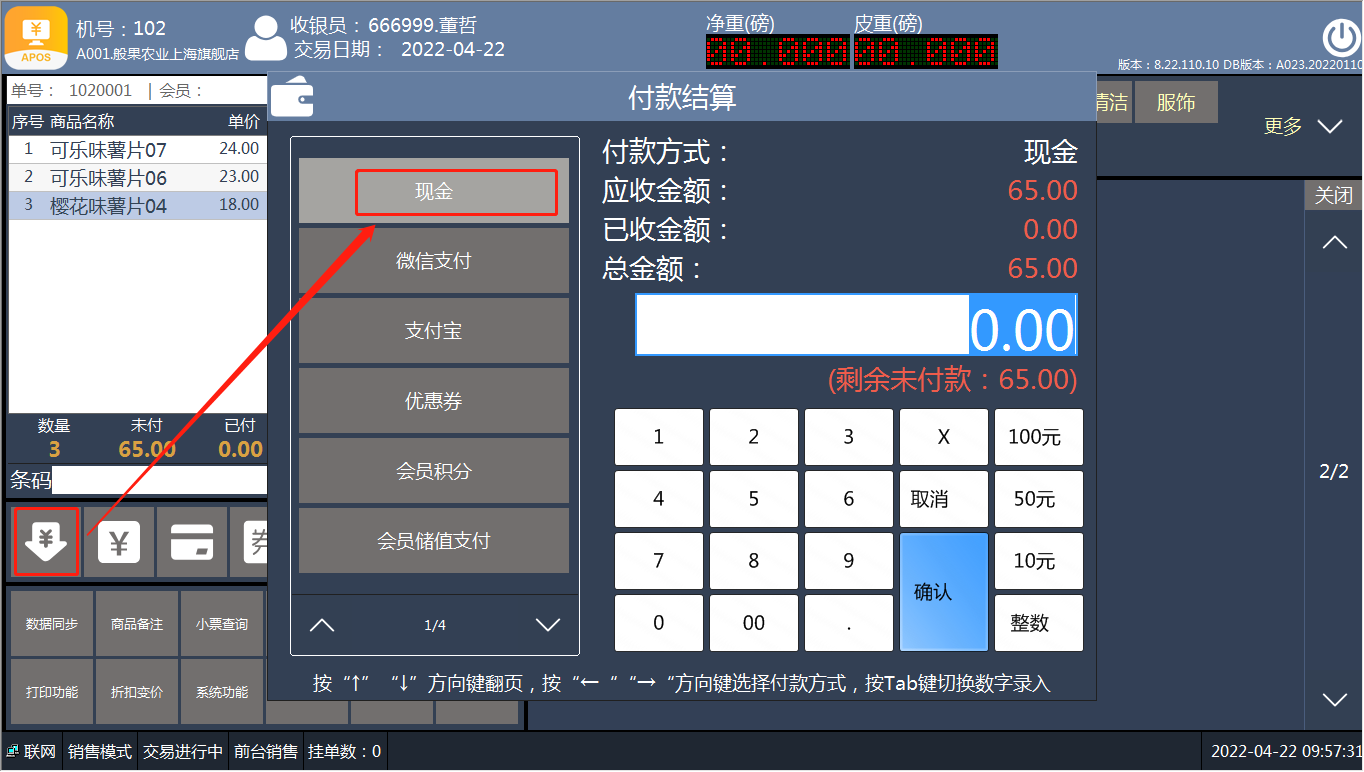Click the wallet icon in the payment dialog
The height and width of the screenshot is (772, 1364).
point(292,97)
